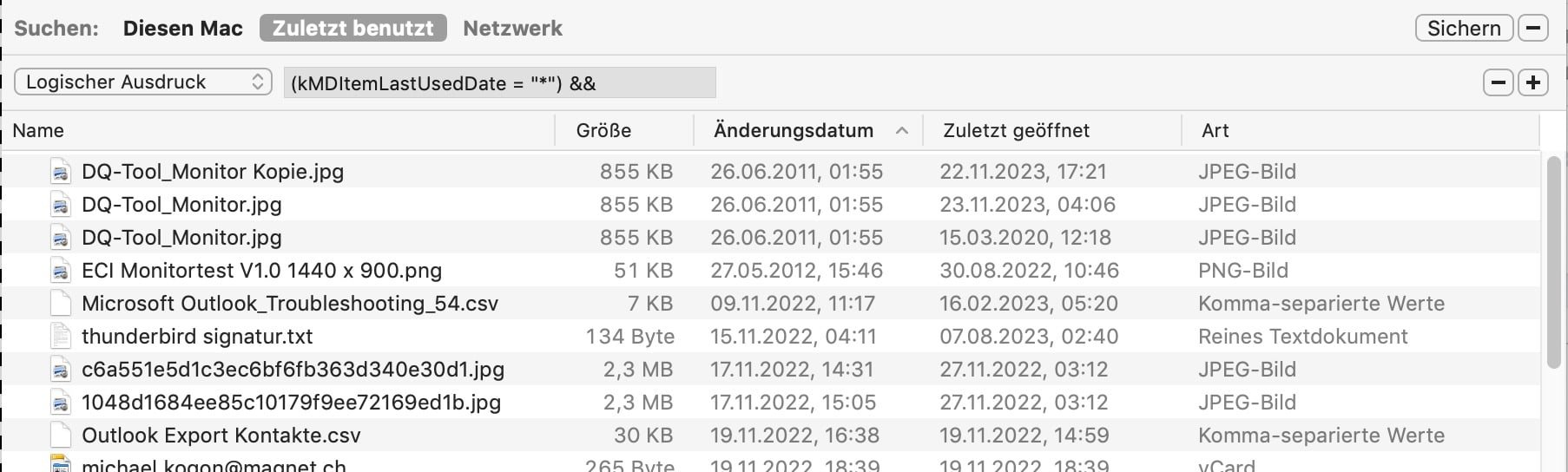The image size is (1568, 472).
Task: Switch search scope to Diesen Mac
Action: [182, 29]
